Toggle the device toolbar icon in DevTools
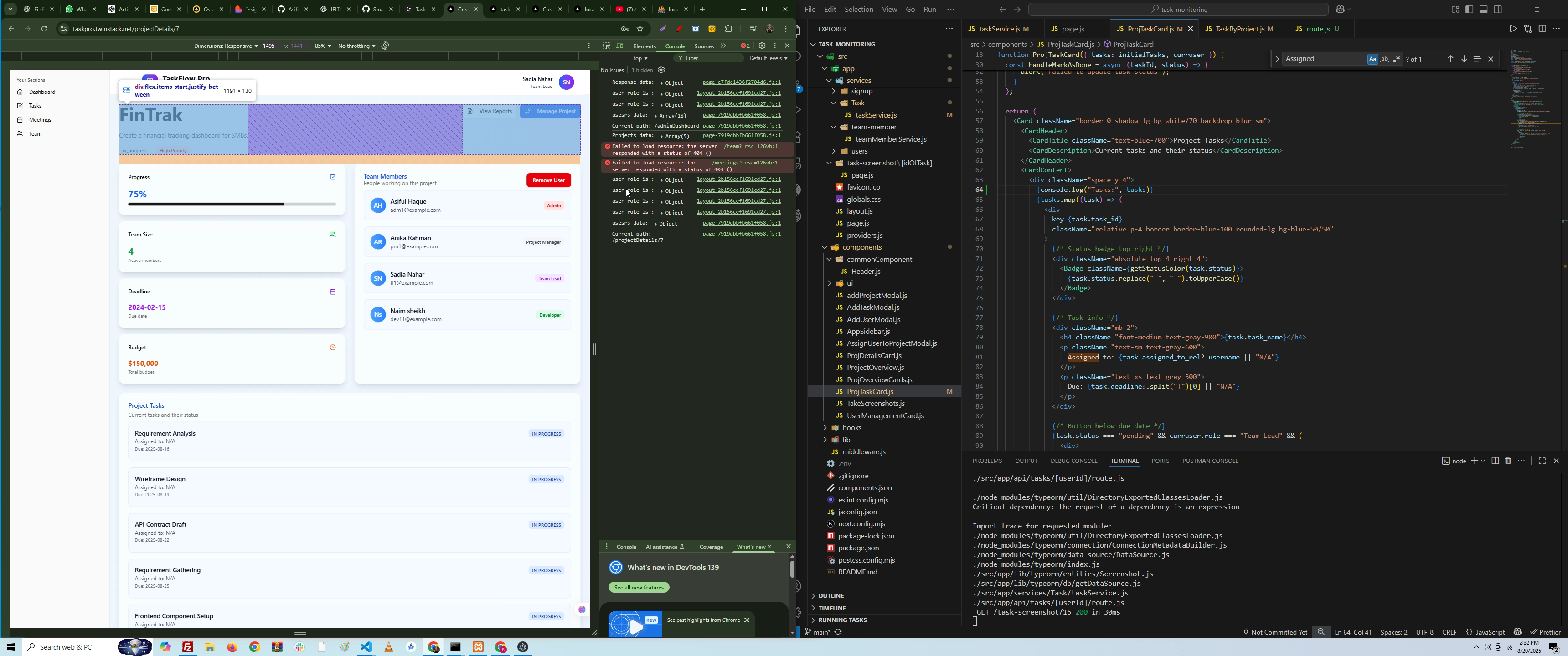 pyautogui.click(x=620, y=46)
